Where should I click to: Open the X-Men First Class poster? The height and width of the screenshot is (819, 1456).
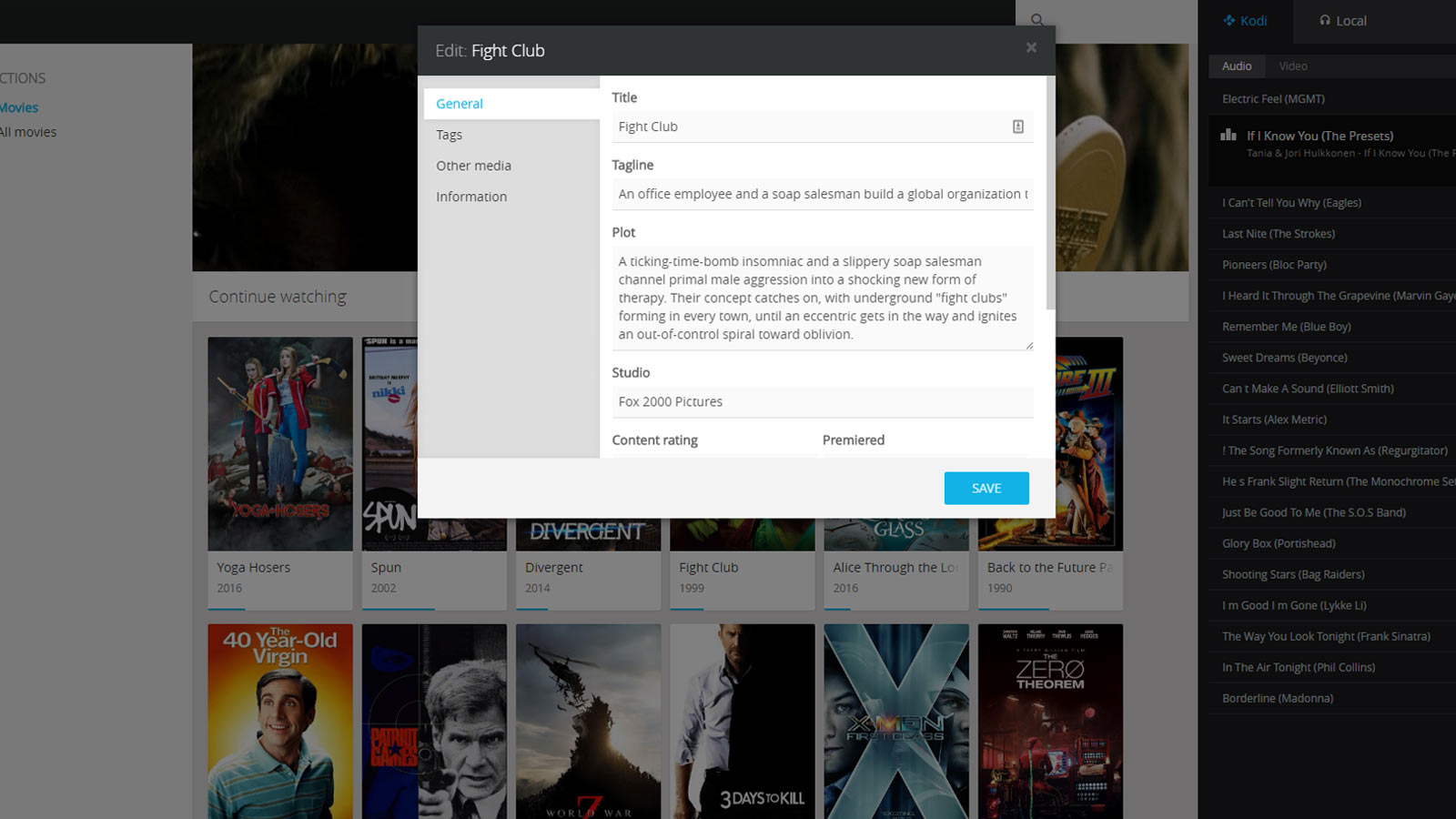tap(896, 722)
